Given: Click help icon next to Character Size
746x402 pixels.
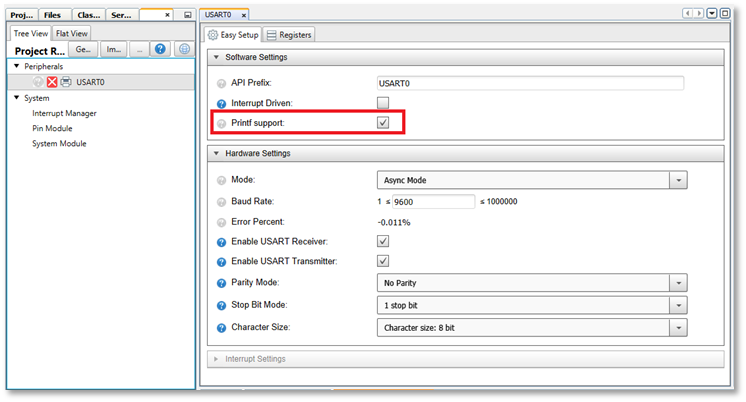Looking at the screenshot, I should click(x=222, y=326).
